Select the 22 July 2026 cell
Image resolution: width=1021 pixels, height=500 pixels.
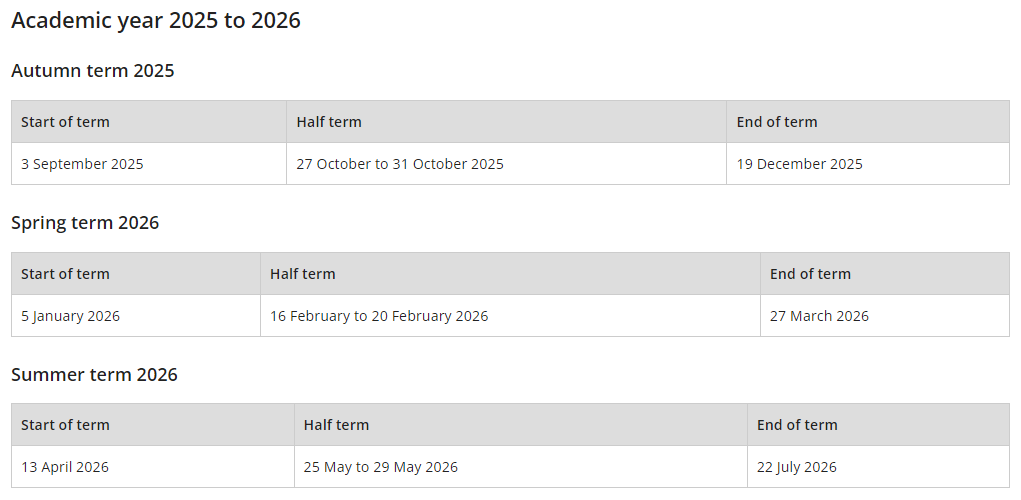(878, 467)
